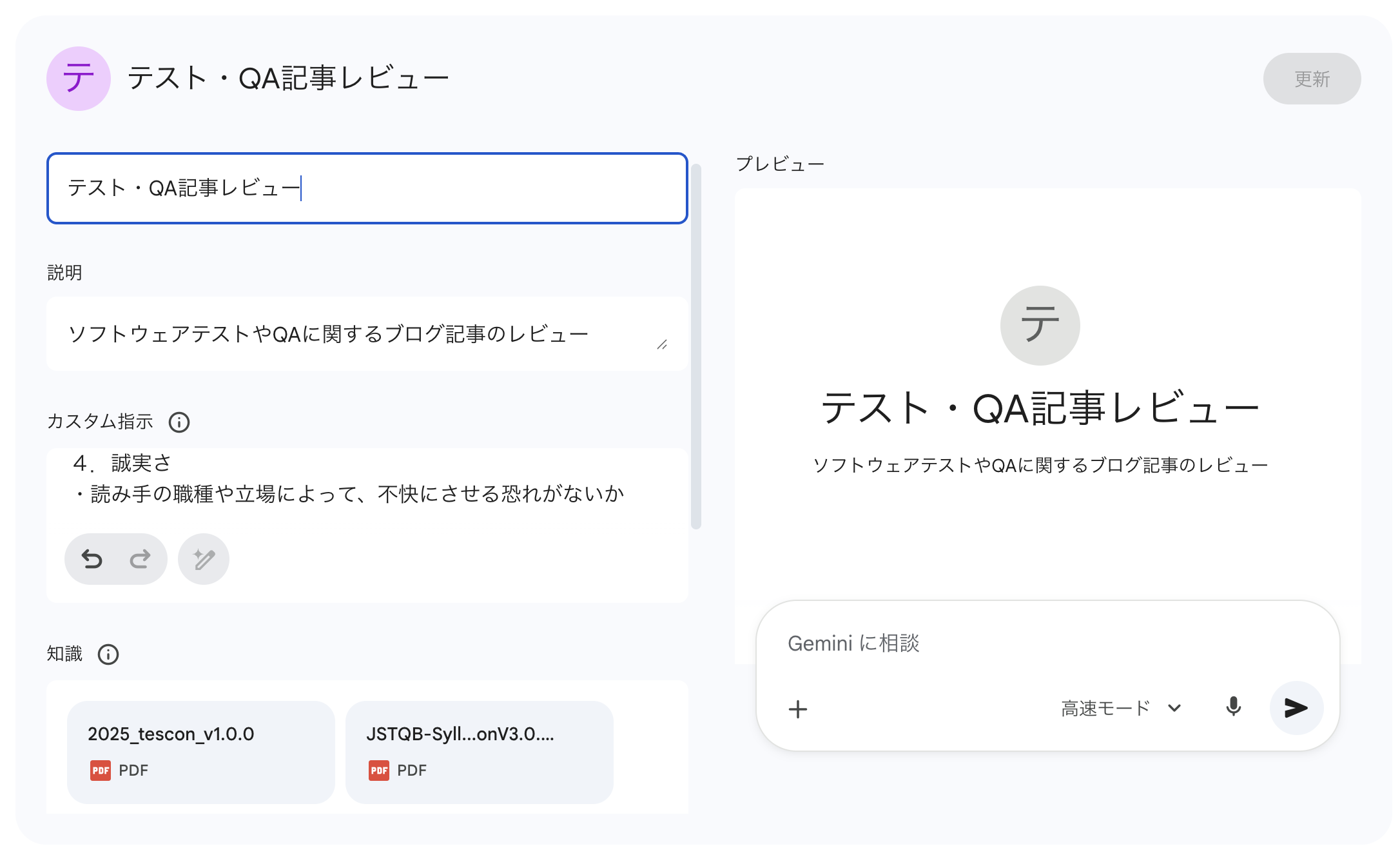Click the chevron beside 高速モード
This screenshot has height=855, width=1400.
[x=1174, y=708]
